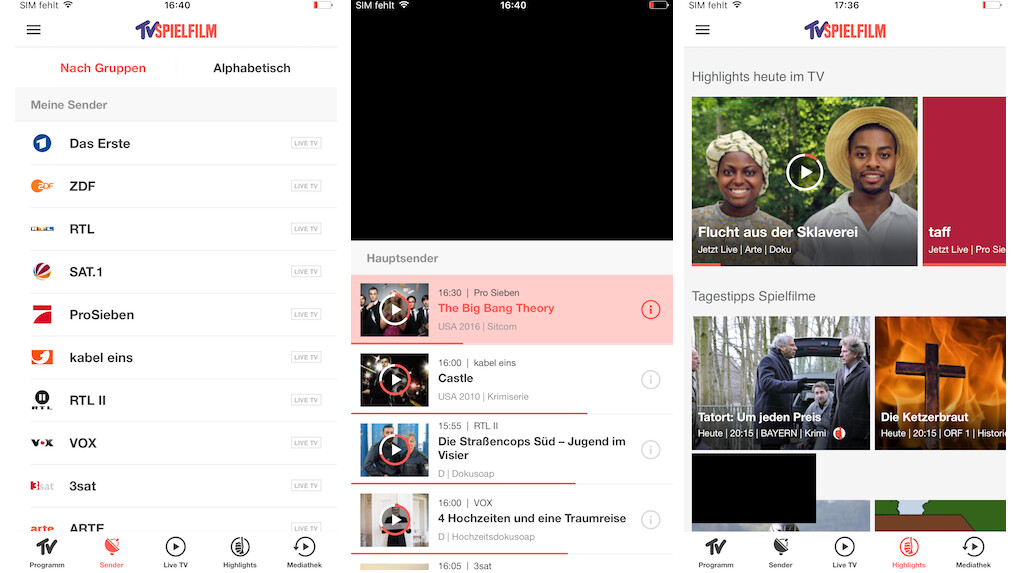The height and width of the screenshot is (573, 1018).
Task: Tap Hauptsender section header
Action: 512,258
